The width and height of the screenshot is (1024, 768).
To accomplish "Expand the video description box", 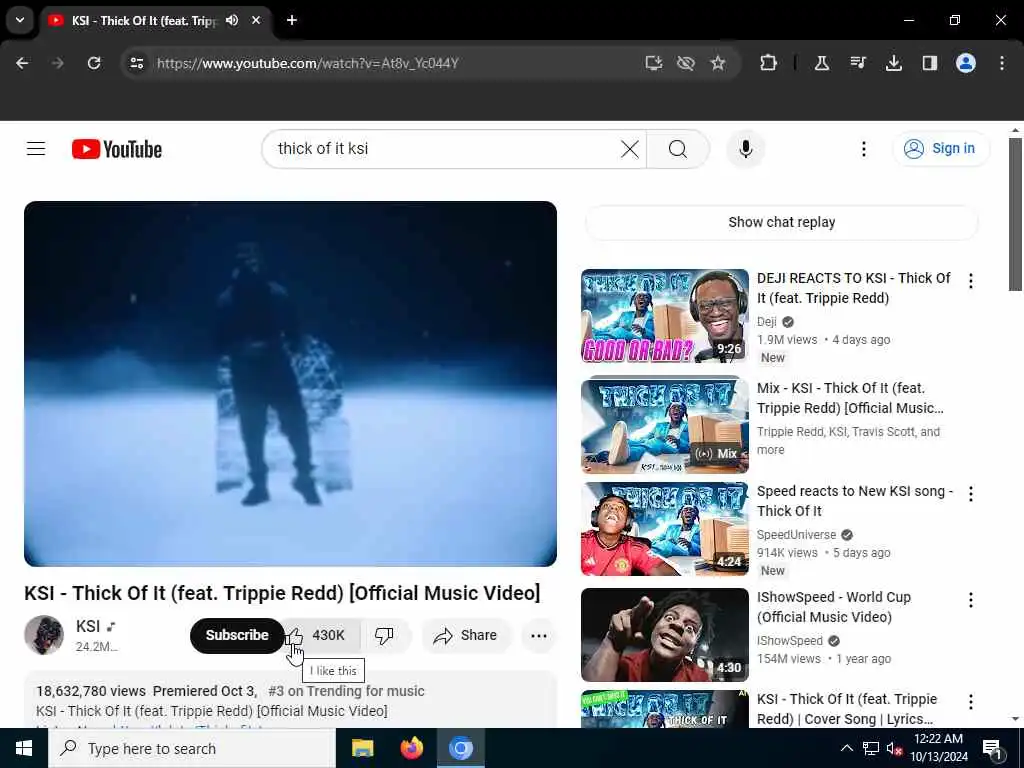I will coord(291,700).
